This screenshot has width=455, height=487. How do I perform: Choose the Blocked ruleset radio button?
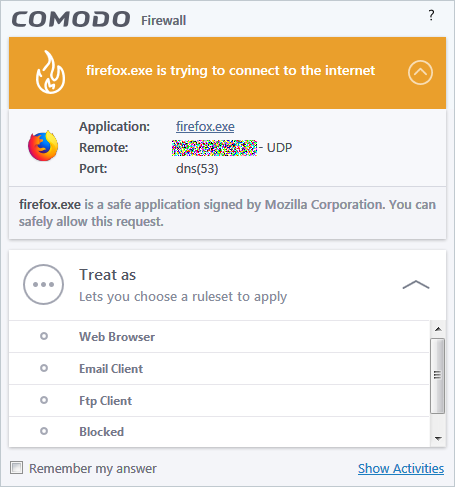(44, 431)
